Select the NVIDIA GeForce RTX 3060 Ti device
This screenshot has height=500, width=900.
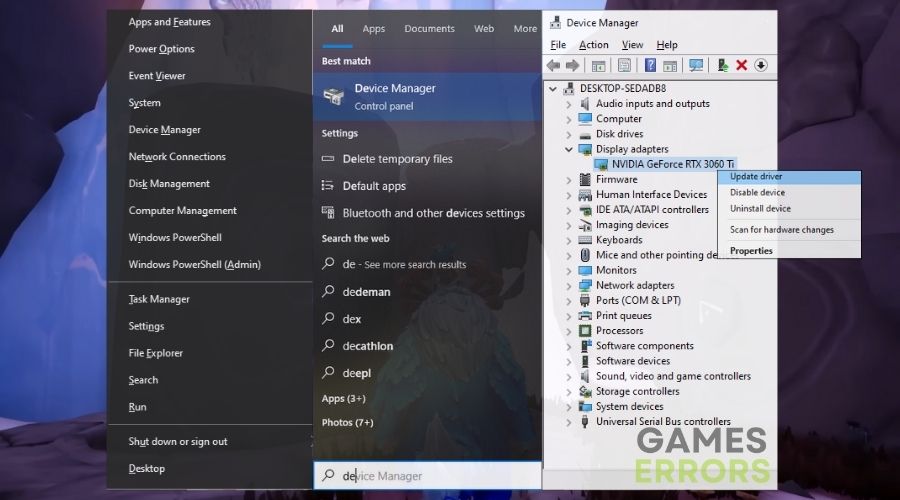coord(665,164)
